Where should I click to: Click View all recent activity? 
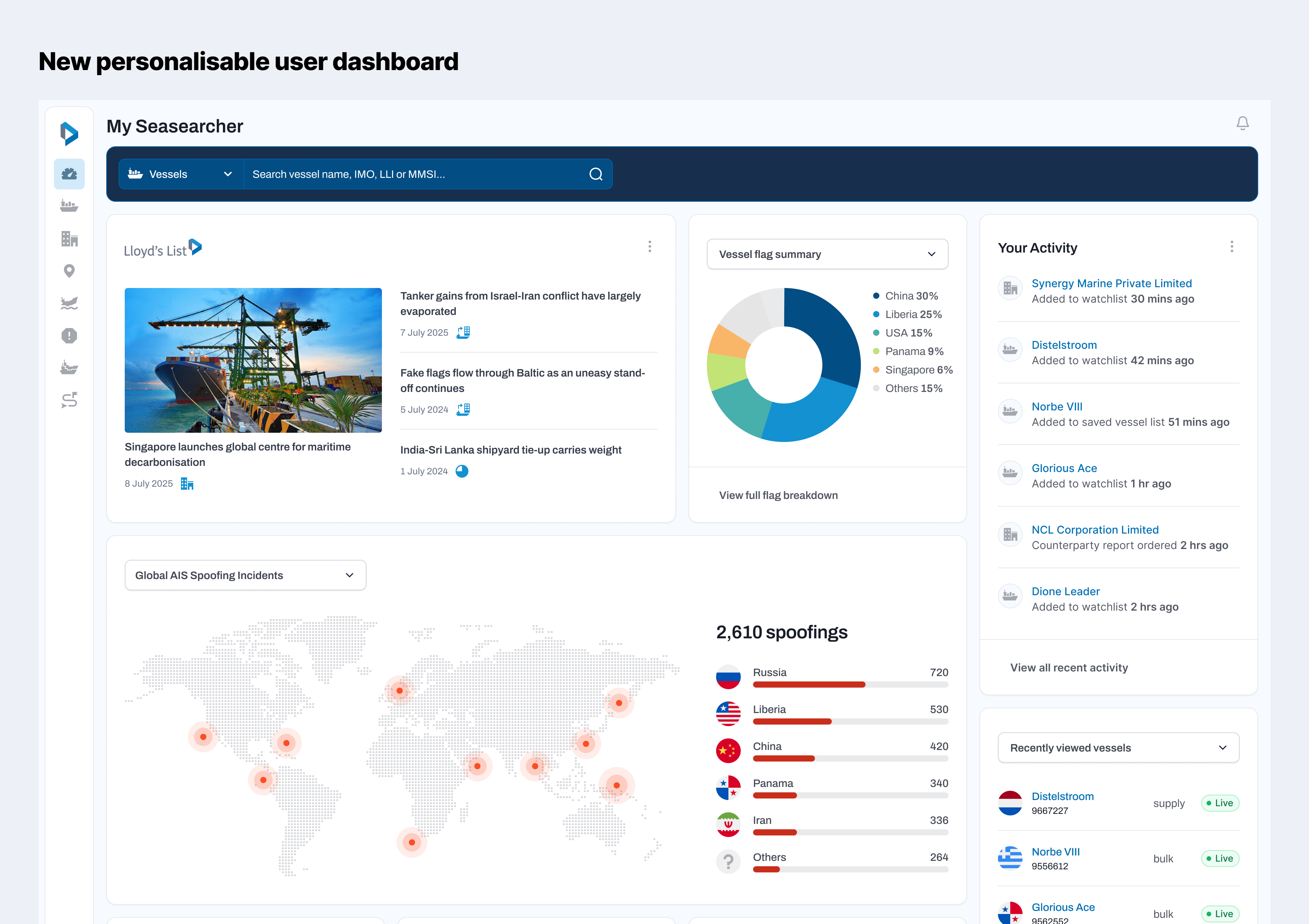click(1069, 668)
